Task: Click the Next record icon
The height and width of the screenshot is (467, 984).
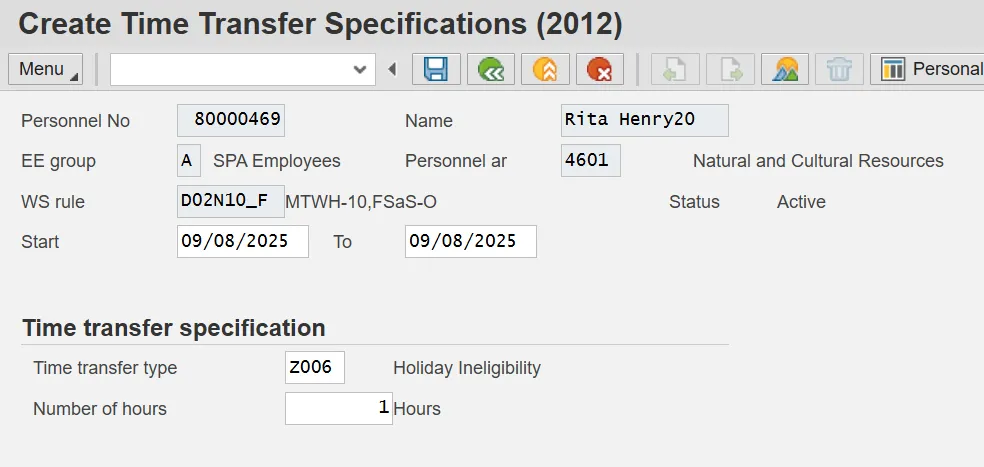Action: coord(730,69)
